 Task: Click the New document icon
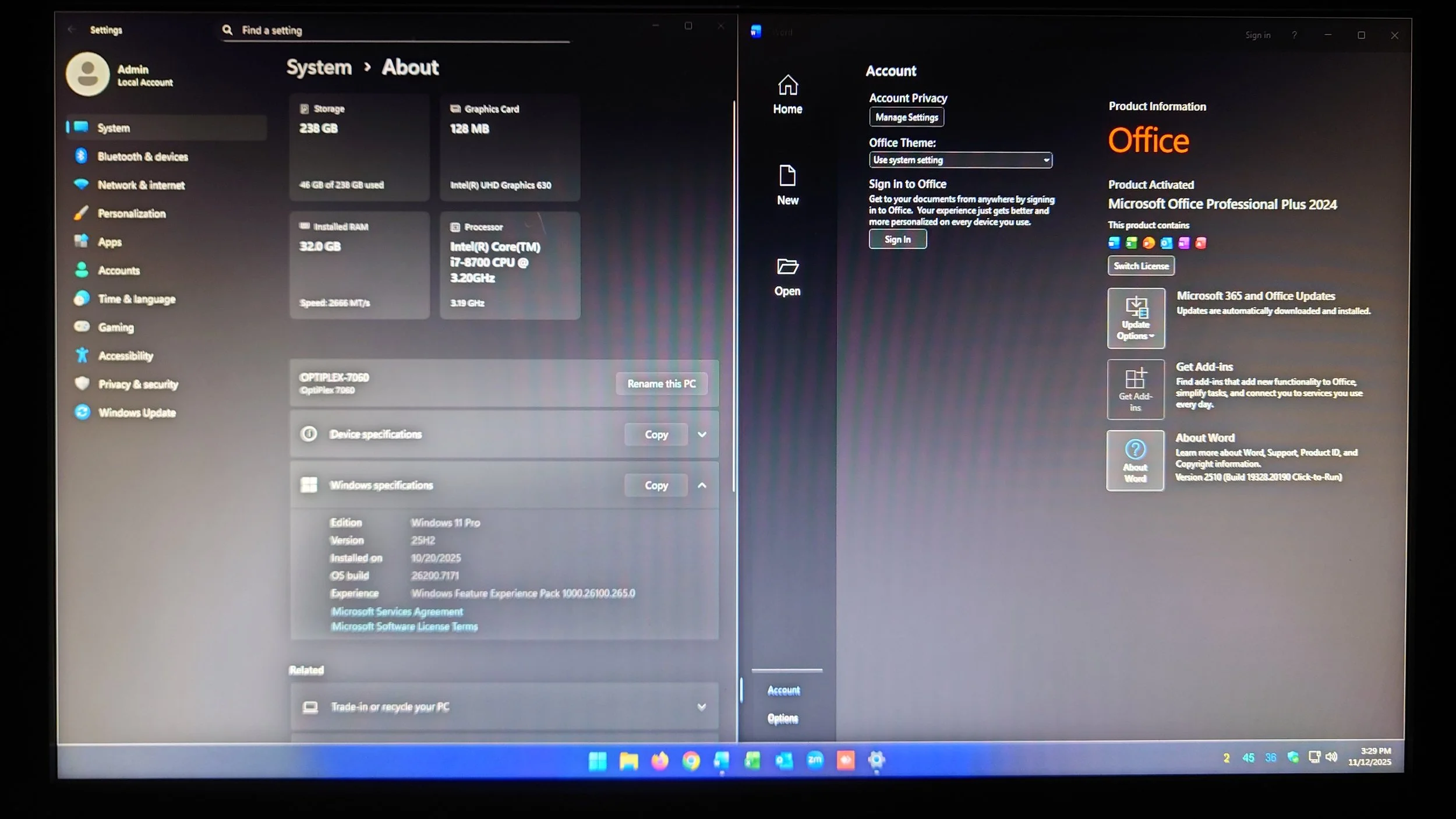pyautogui.click(x=787, y=176)
